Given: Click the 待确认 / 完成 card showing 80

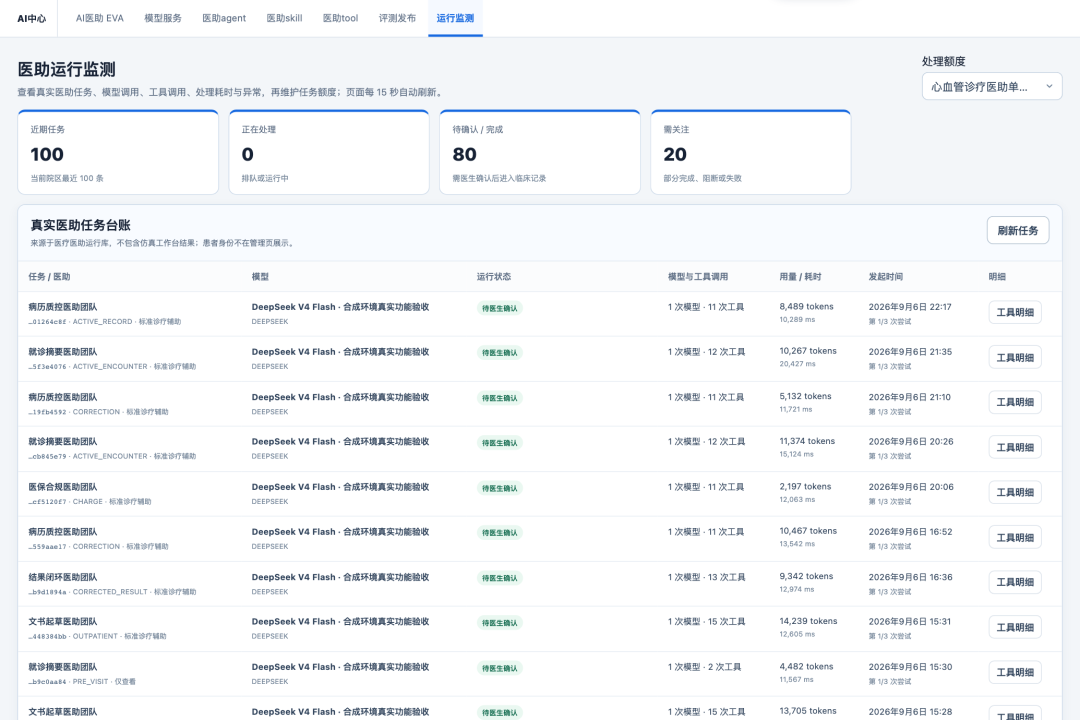Looking at the screenshot, I should 540,152.
